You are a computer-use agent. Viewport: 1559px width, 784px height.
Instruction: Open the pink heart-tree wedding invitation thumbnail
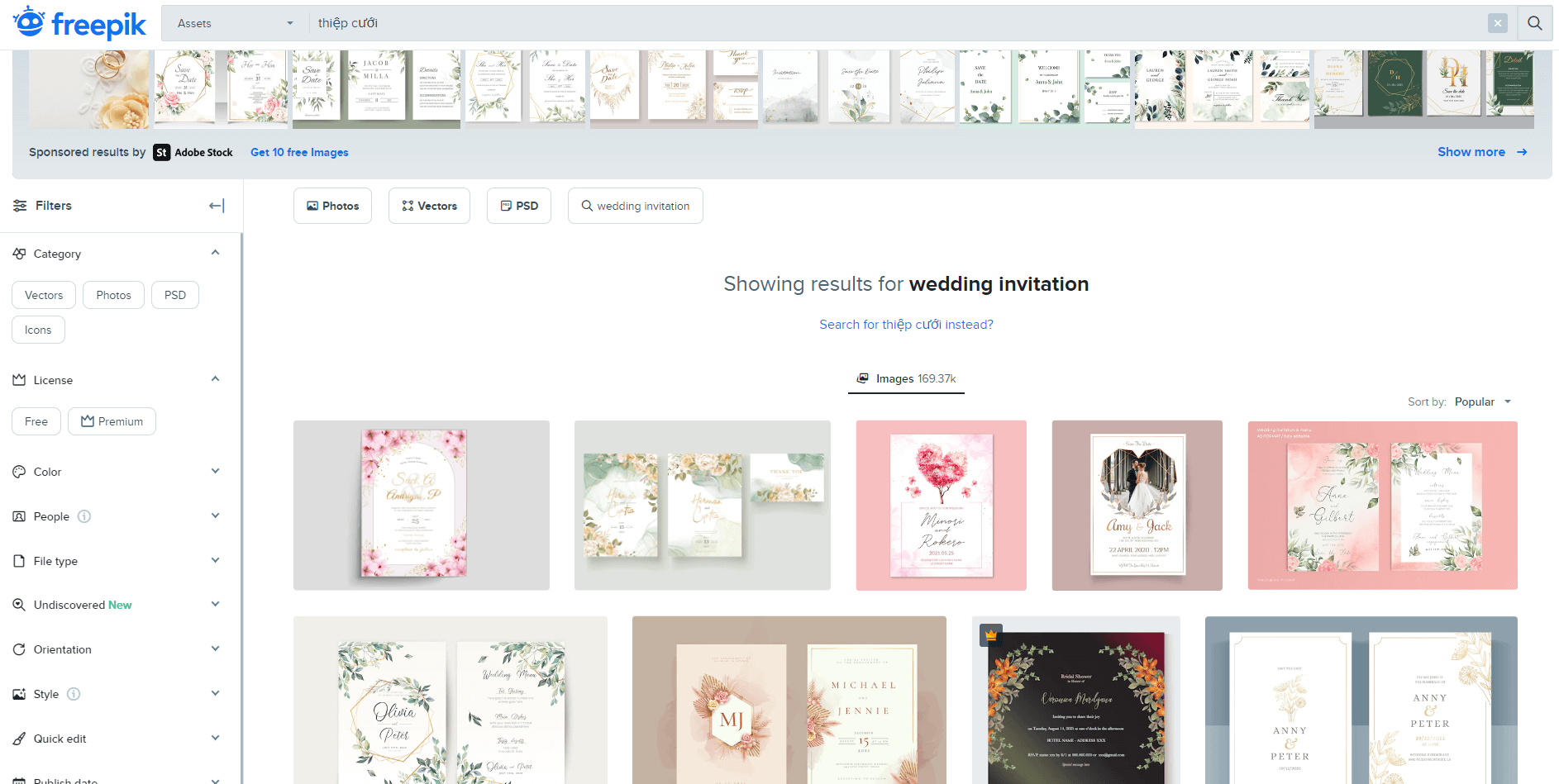pyautogui.click(x=941, y=505)
